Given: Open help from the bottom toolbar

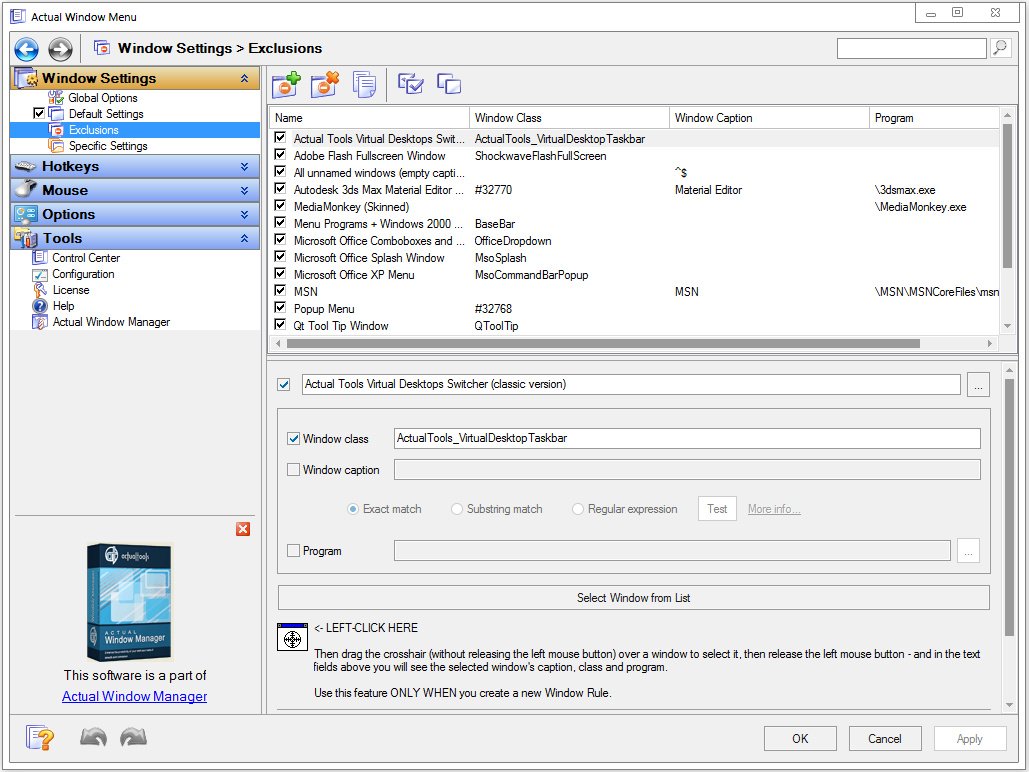Looking at the screenshot, I should pos(39,737).
